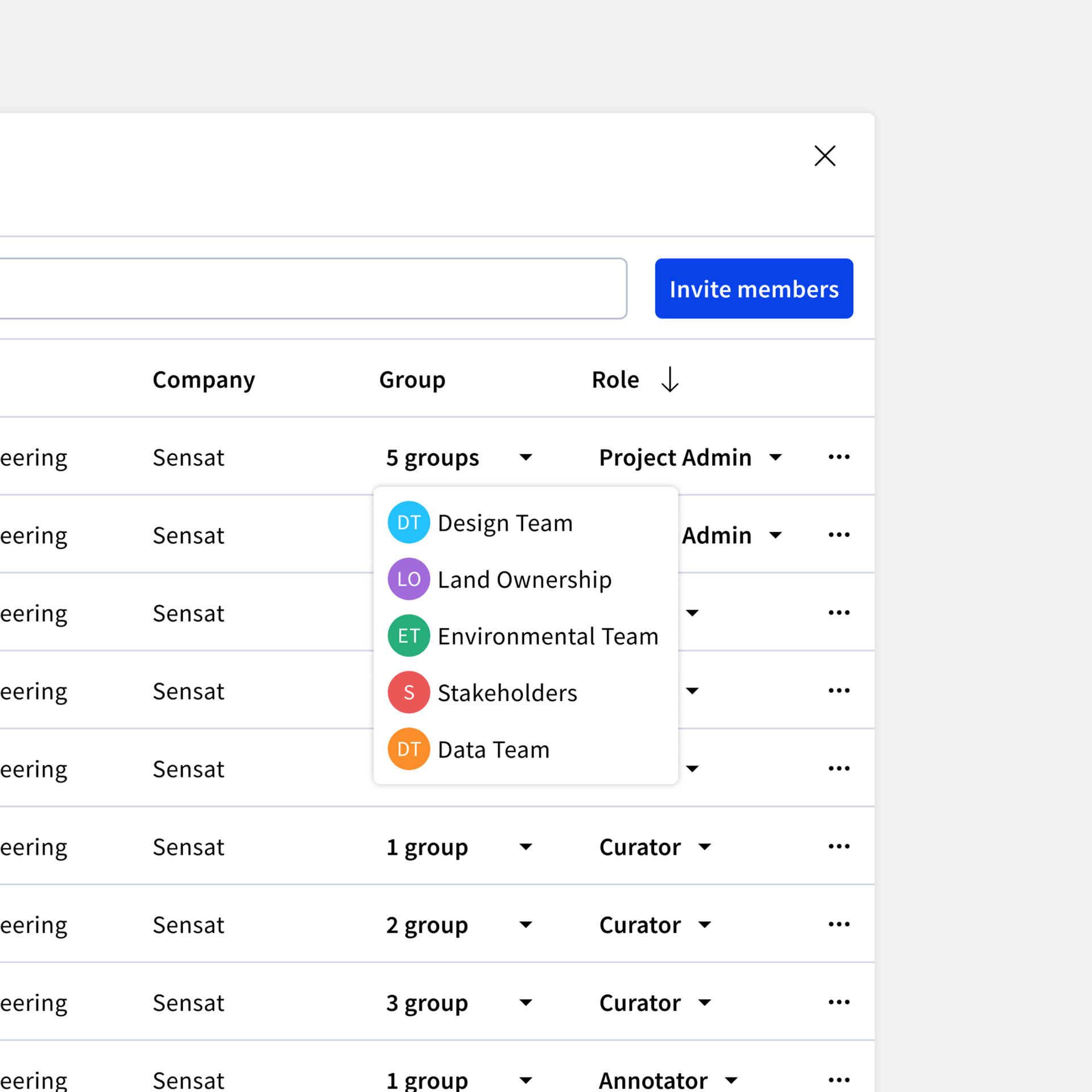
Task: Focus the member search input field
Action: (x=313, y=288)
